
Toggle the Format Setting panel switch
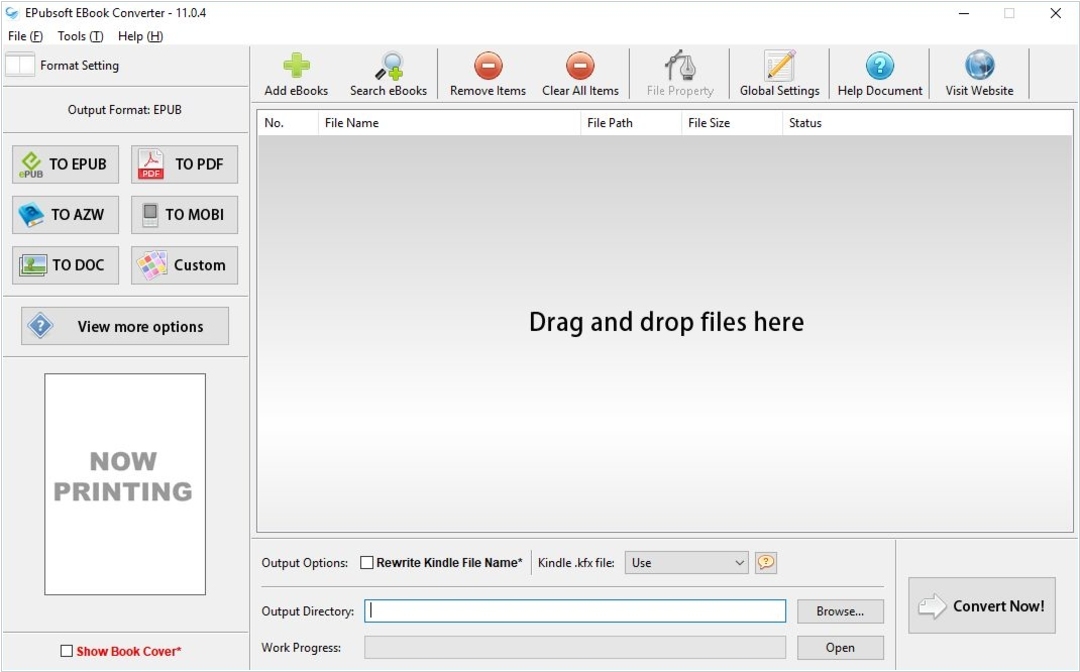(x=20, y=65)
